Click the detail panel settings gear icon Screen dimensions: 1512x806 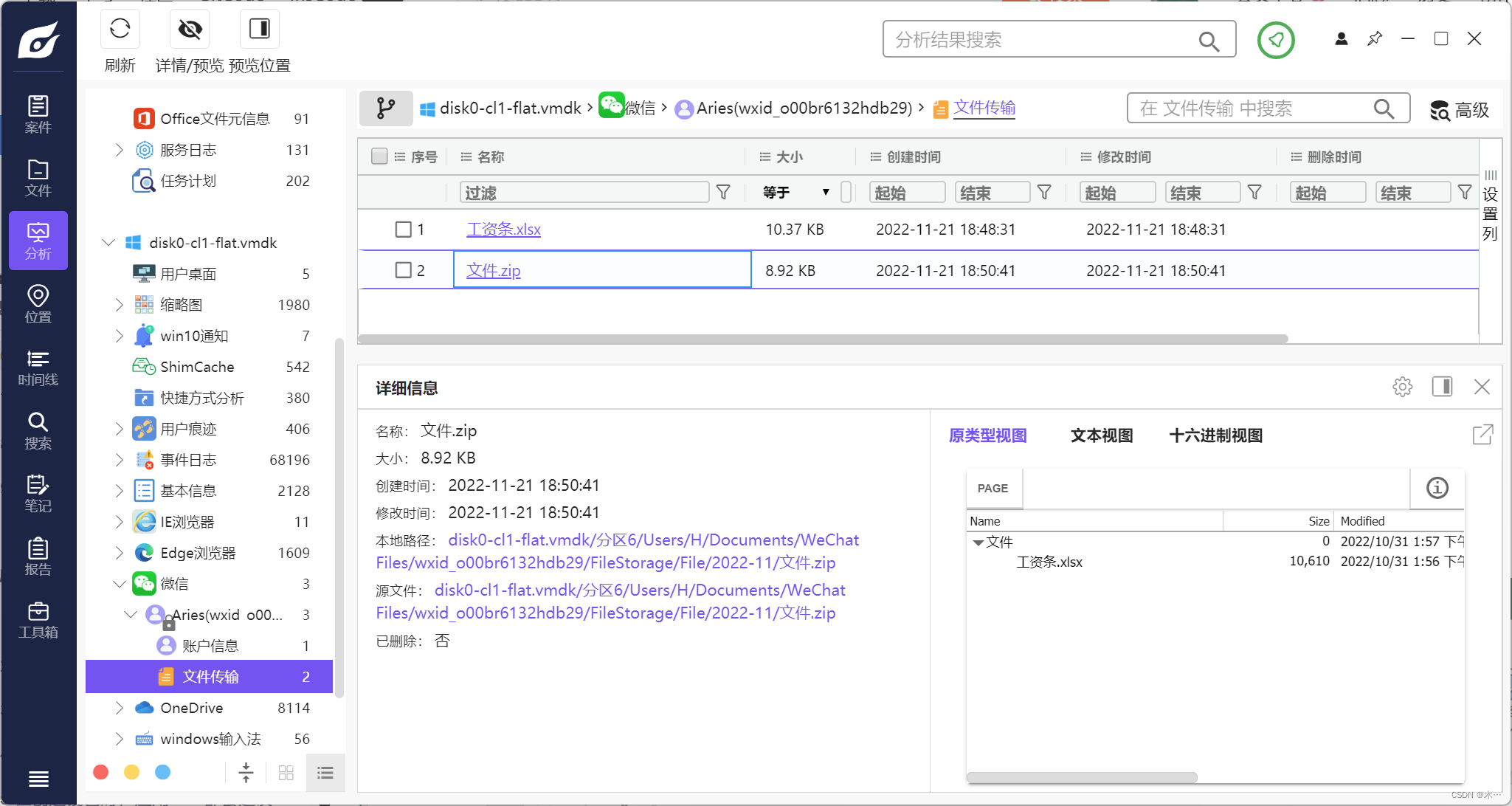[1402, 387]
